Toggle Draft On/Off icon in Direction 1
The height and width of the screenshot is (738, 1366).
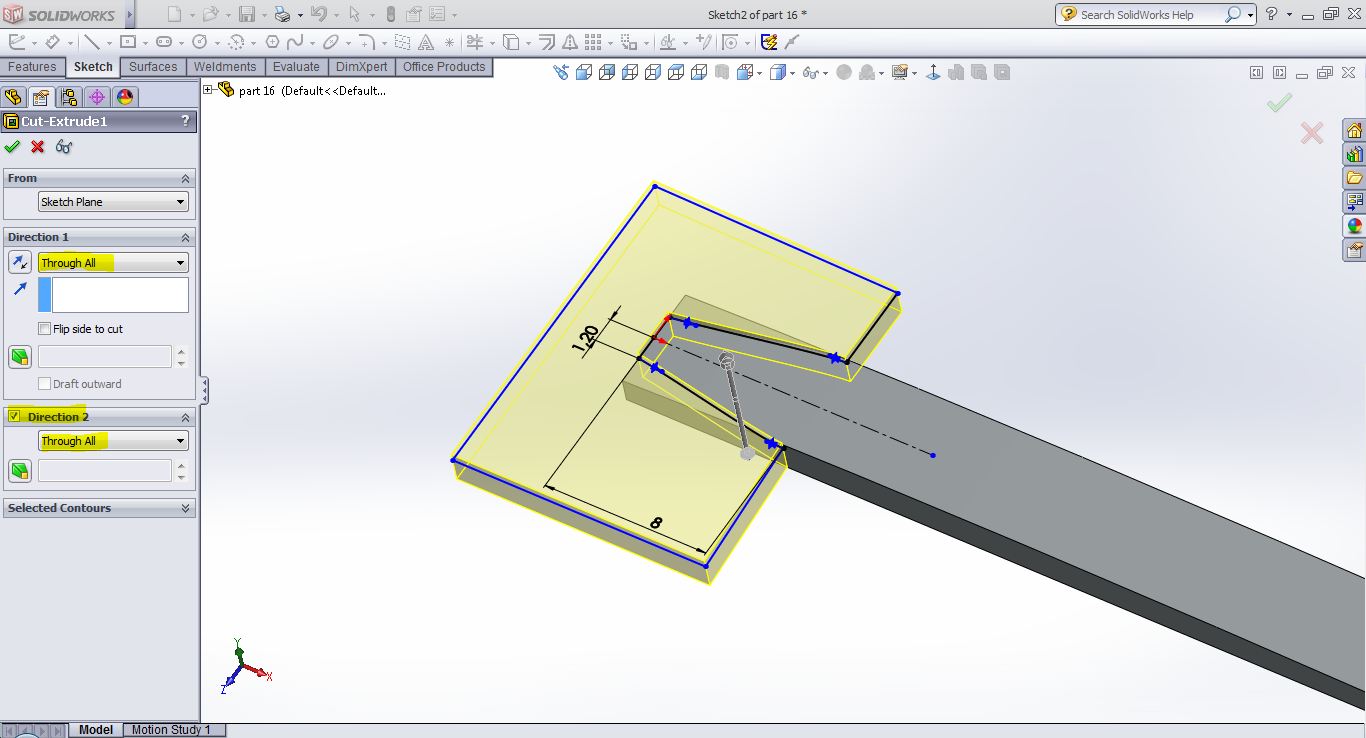click(x=20, y=357)
